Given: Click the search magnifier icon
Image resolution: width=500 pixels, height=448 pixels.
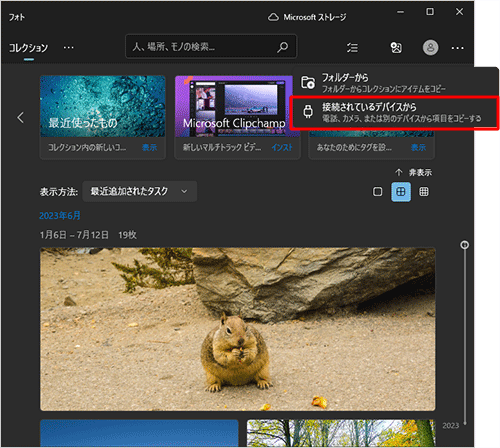Looking at the screenshot, I should (282, 47).
